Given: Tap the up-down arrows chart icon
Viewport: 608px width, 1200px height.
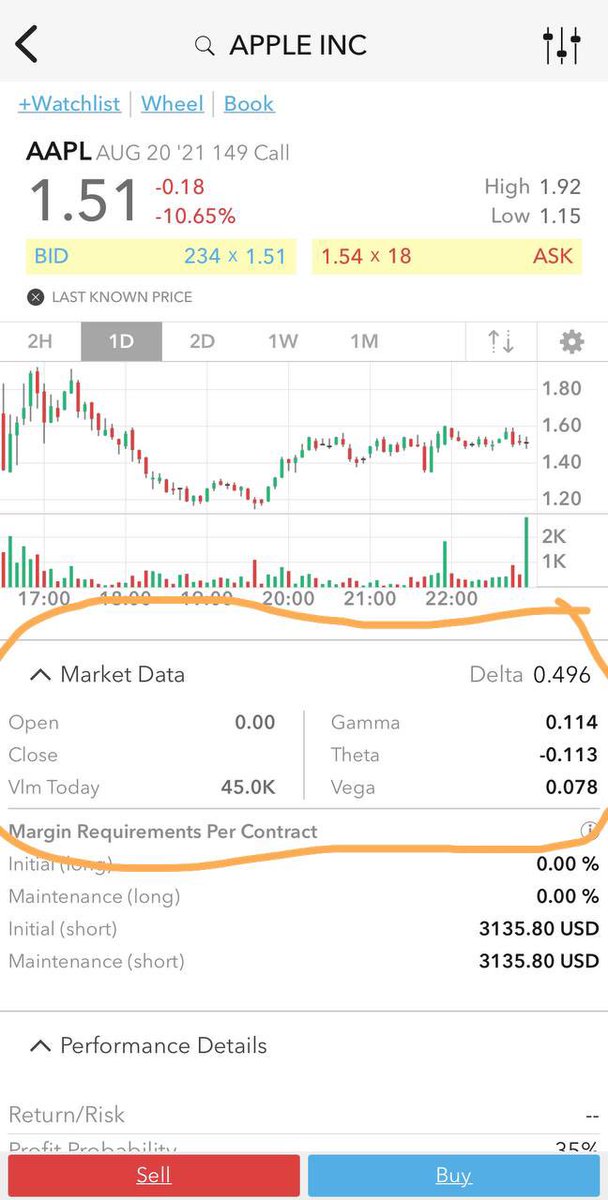Looking at the screenshot, I should point(501,342).
